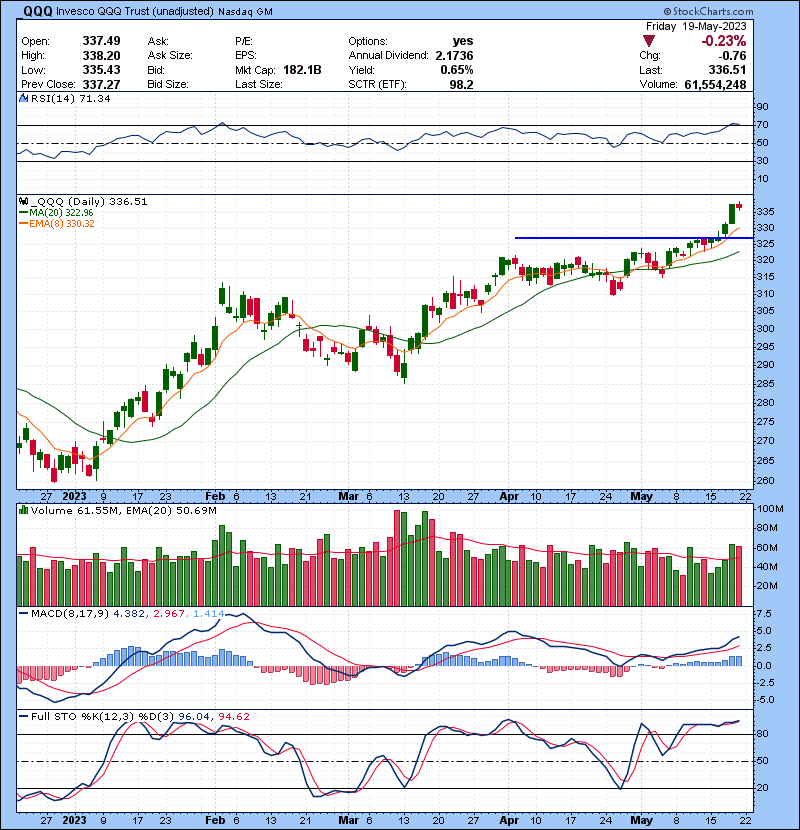Viewport: 800px width, 830px height.
Task: Click the EPS: field label
Action: (x=246, y=56)
